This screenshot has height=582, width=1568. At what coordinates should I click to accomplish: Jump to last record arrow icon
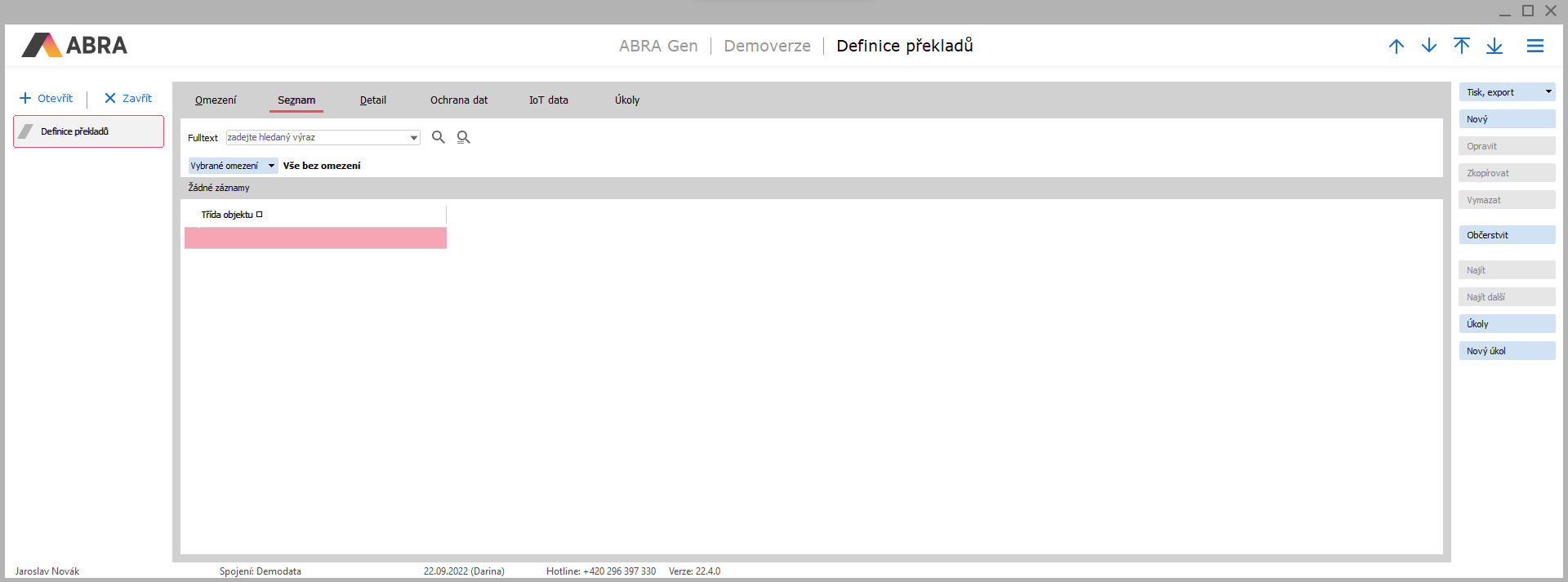click(1494, 47)
